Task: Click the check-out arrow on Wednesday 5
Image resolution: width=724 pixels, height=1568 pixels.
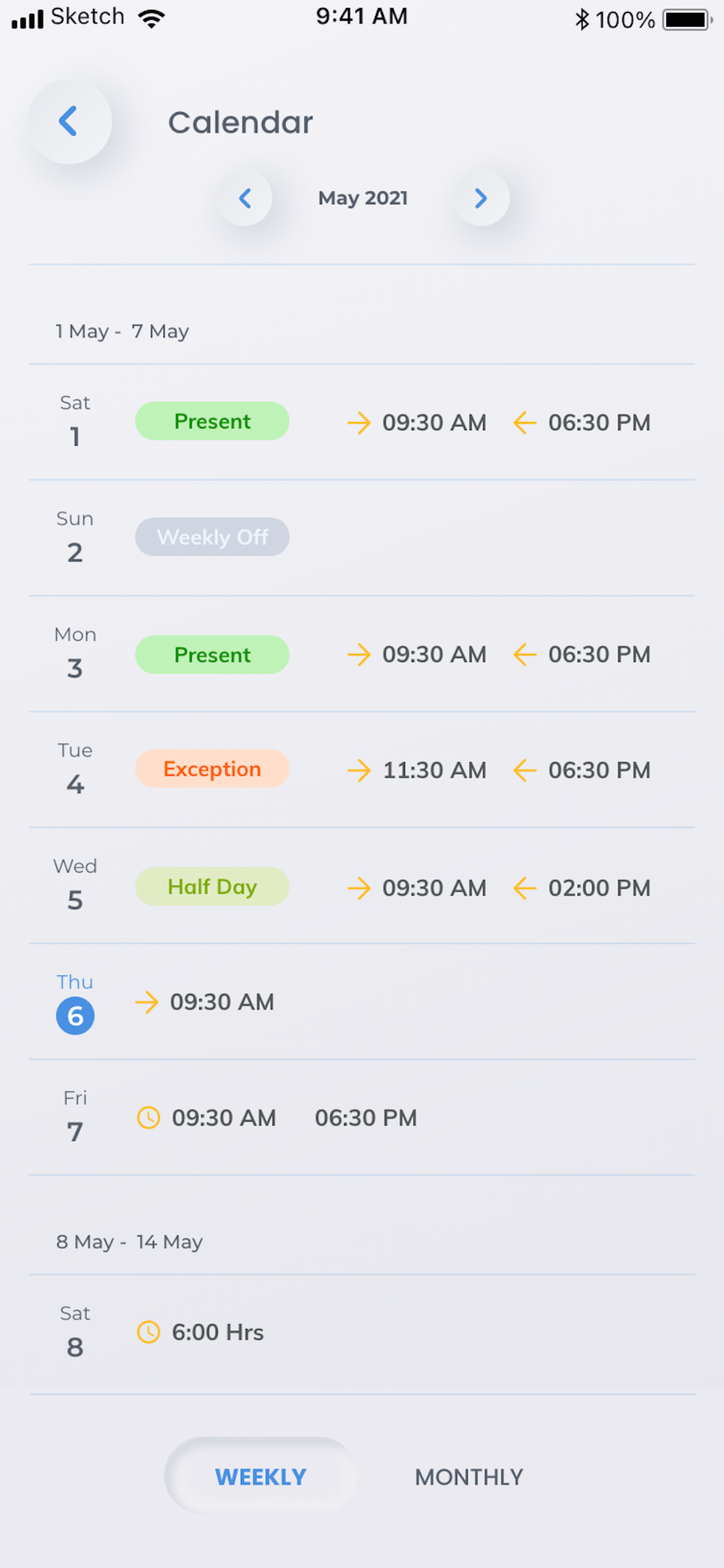Action: pos(525,888)
